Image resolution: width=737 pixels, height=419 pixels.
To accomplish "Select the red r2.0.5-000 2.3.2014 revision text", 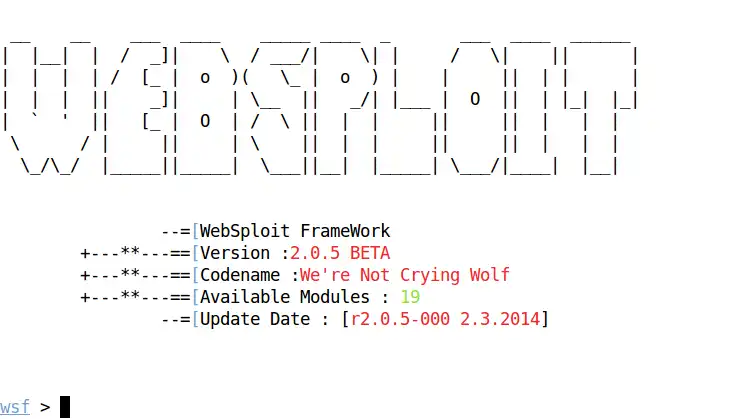I will (445, 319).
